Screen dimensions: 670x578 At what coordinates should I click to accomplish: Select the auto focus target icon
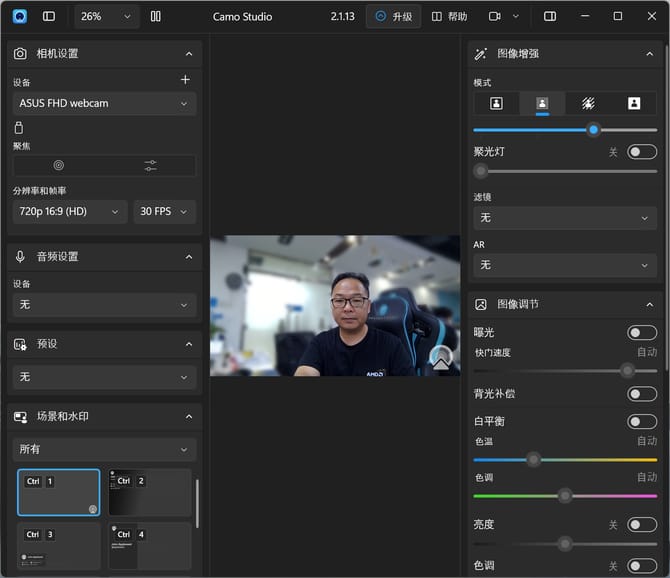58,165
